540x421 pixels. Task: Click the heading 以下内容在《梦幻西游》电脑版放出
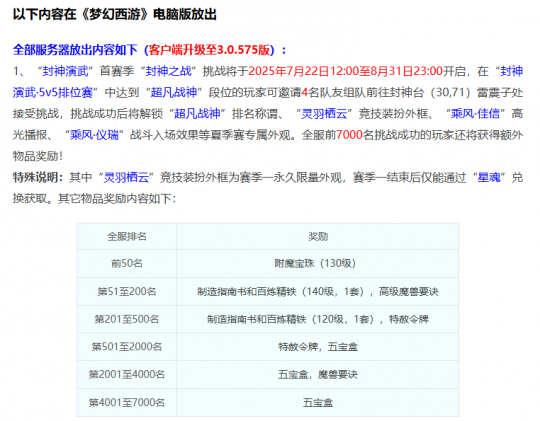(115, 14)
